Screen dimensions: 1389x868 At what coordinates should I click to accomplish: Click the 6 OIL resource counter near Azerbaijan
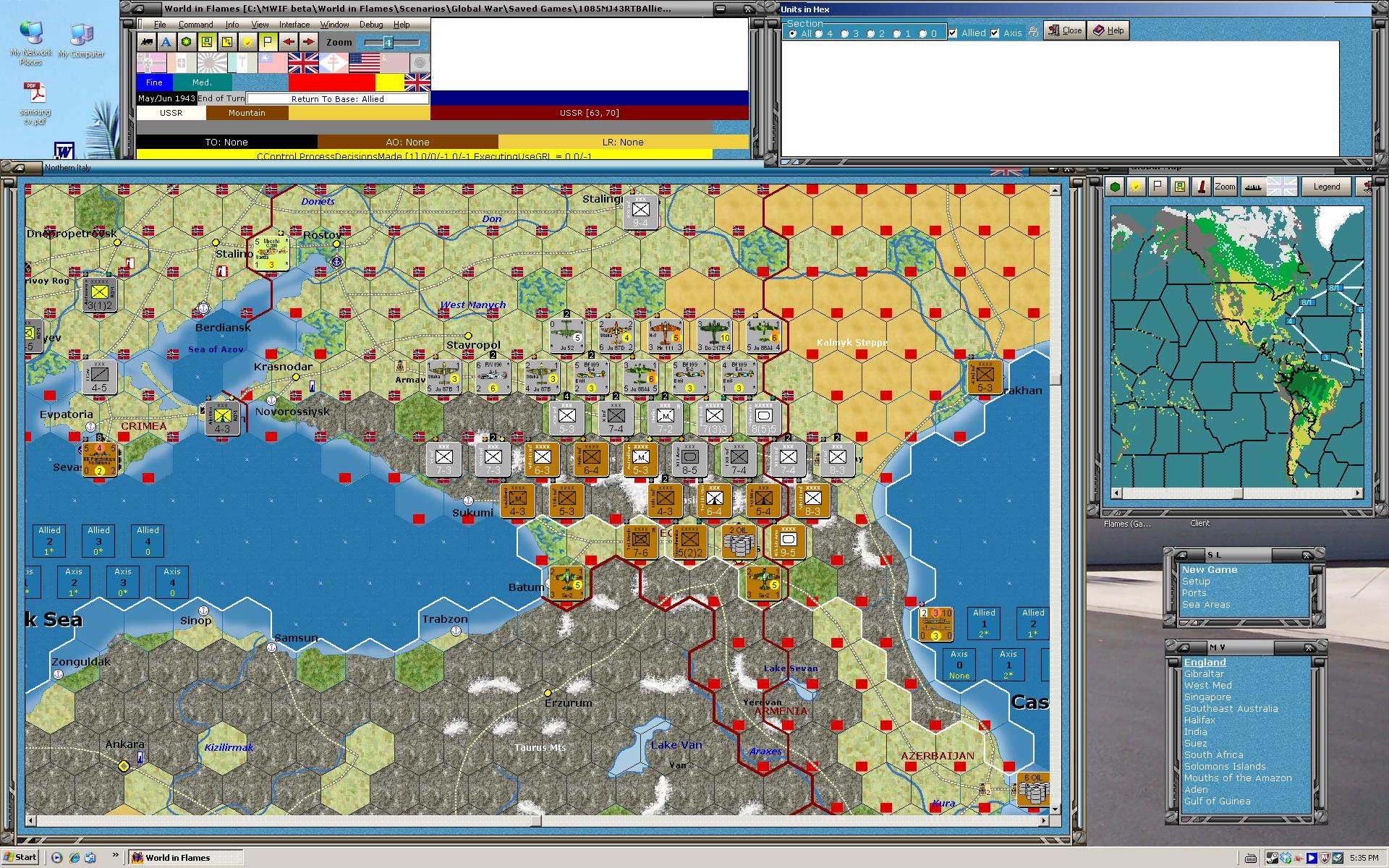pos(1032,789)
